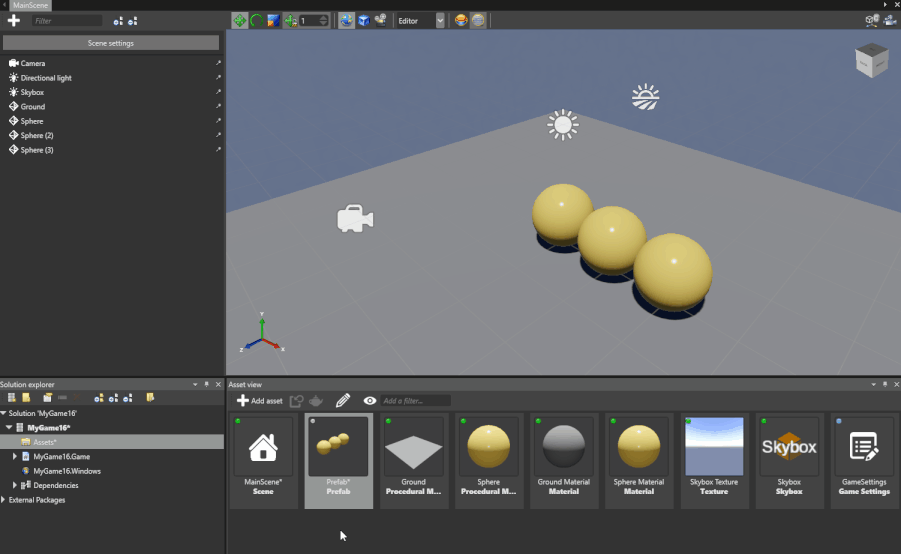Switch to the MainScene tab
The height and width of the screenshot is (554, 901).
click(x=30, y=5)
